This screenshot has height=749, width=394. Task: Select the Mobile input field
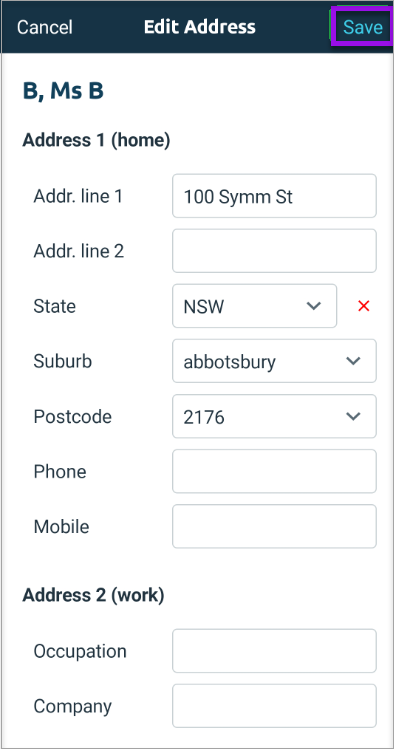[274, 526]
